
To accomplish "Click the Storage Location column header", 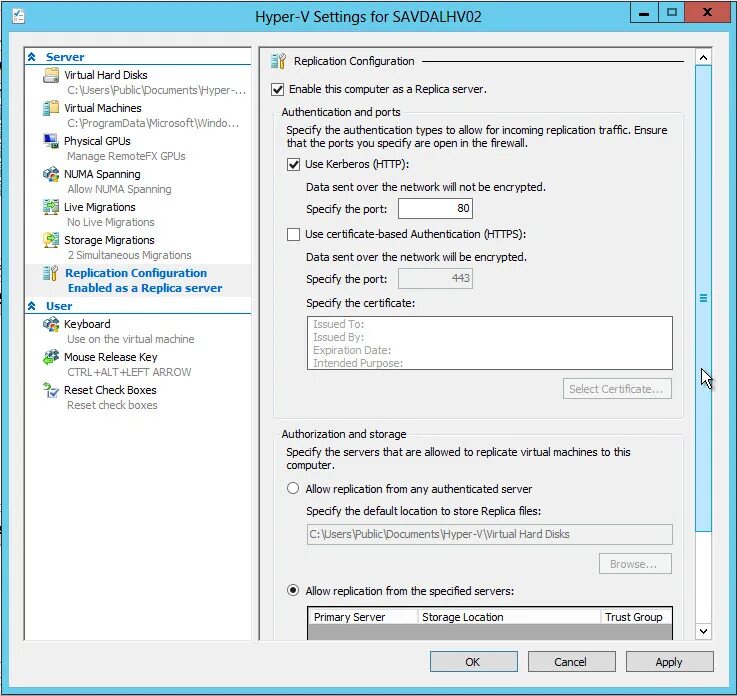I will tap(509, 617).
